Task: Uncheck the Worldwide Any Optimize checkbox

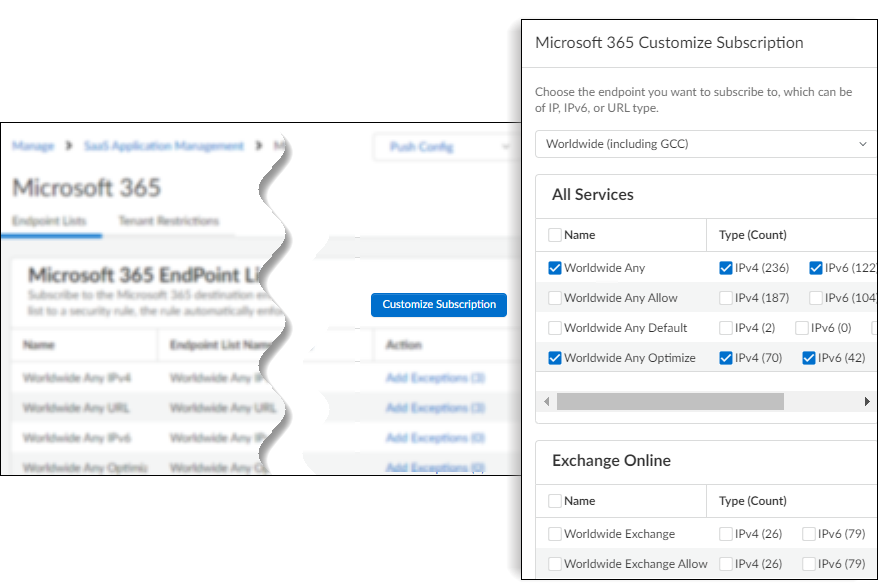Action: coord(555,358)
